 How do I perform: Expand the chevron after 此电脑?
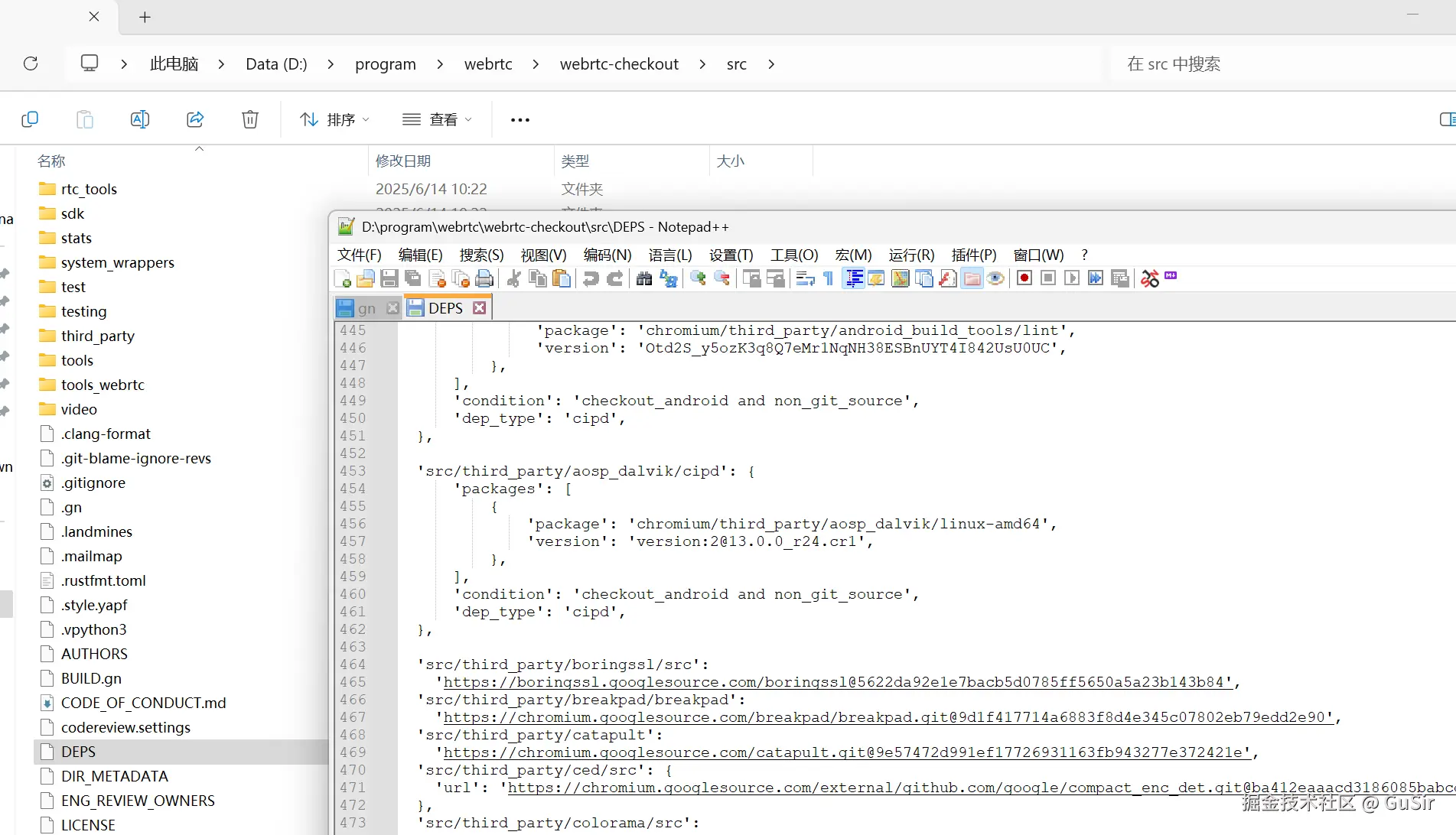pos(221,64)
